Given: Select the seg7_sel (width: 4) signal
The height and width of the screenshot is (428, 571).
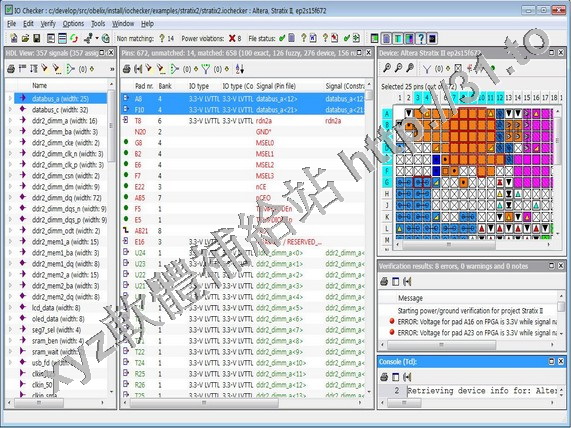Looking at the screenshot, I should coord(56,330).
